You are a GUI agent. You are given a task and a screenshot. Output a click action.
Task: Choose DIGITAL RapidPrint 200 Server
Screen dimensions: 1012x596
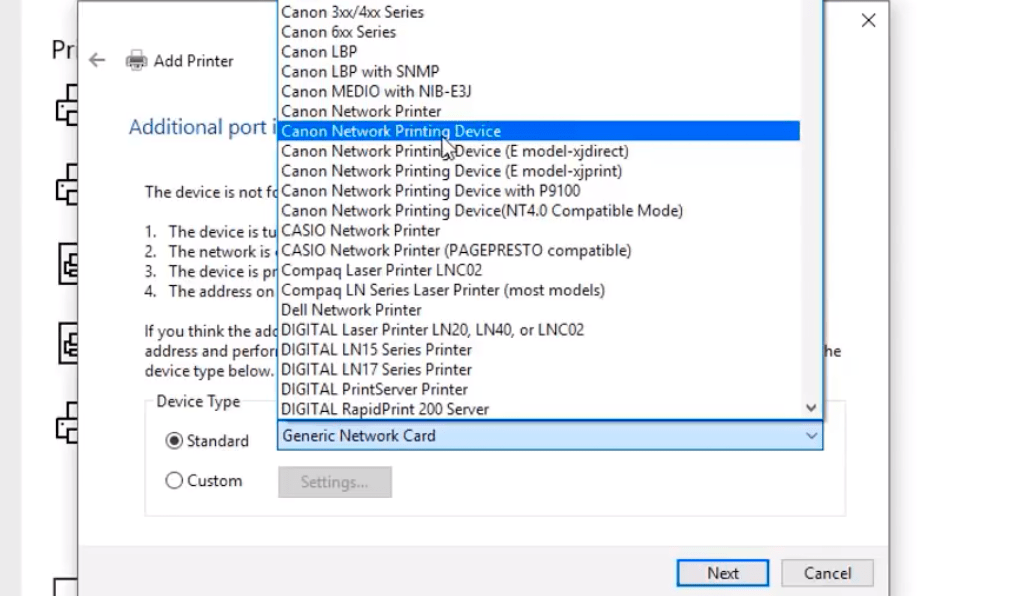click(539, 409)
